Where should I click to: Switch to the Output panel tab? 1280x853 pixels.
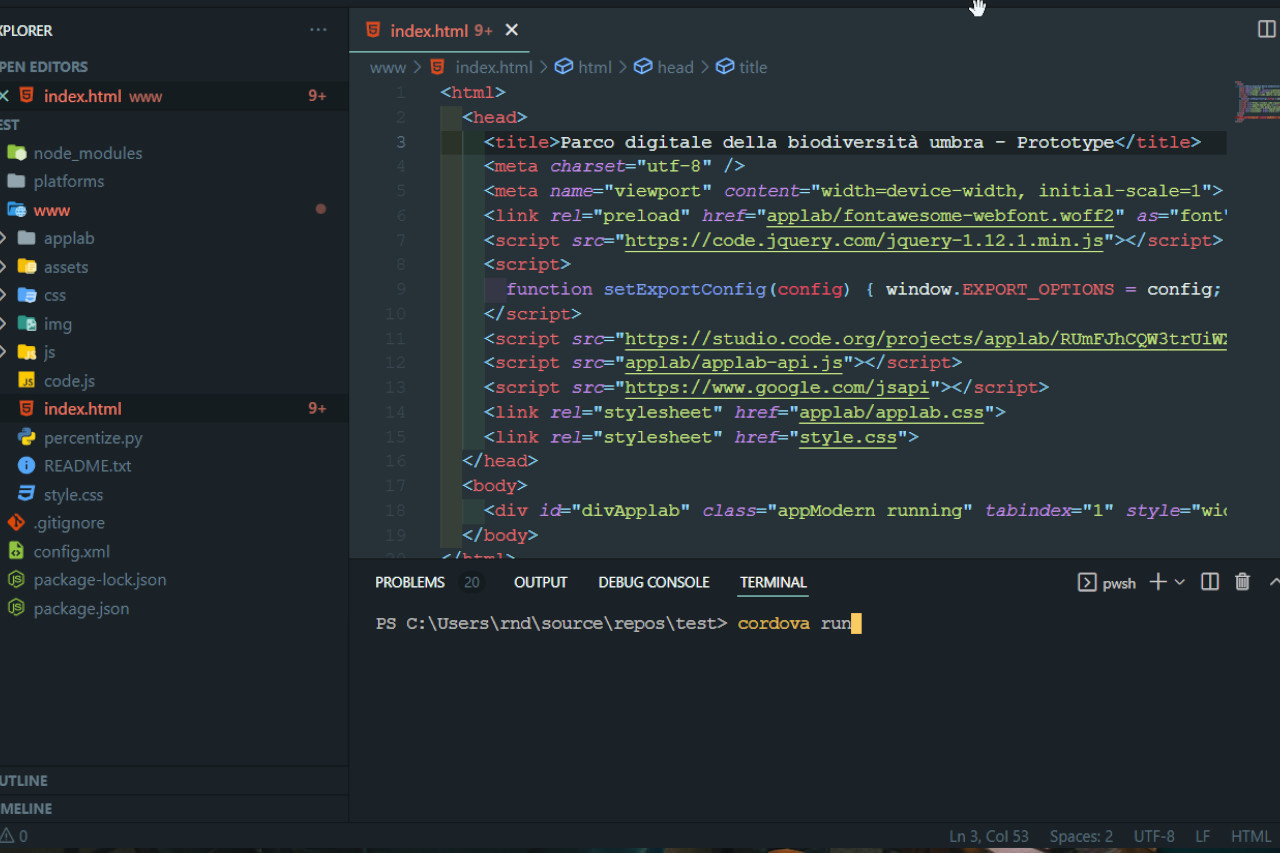click(540, 582)
